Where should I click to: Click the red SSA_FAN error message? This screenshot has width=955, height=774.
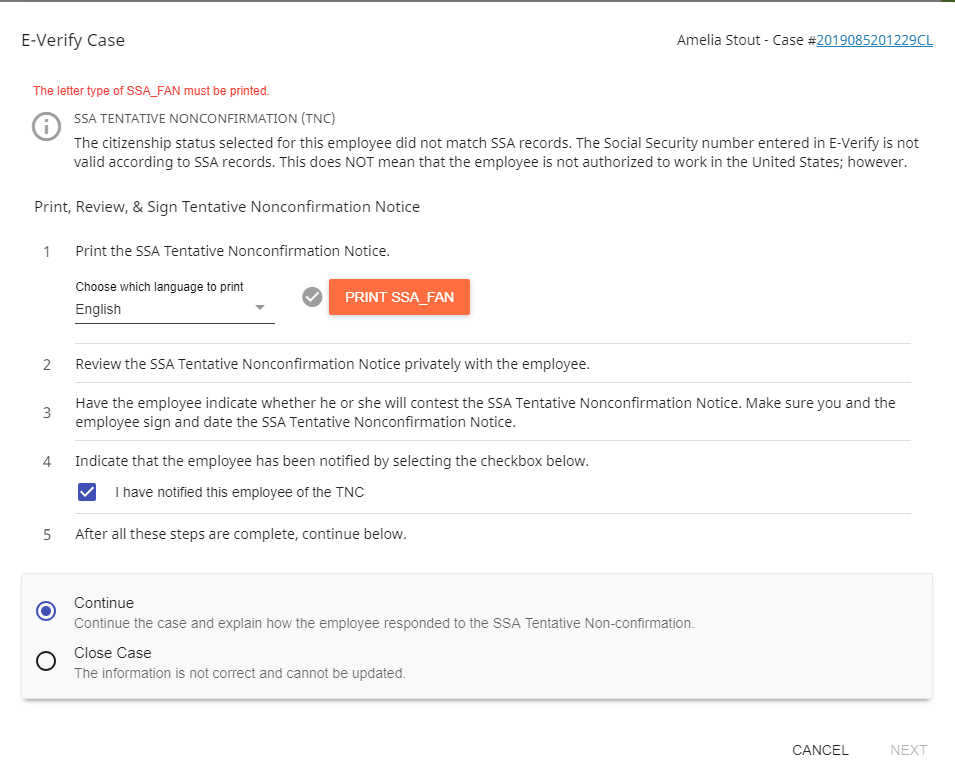click(151, 91)
